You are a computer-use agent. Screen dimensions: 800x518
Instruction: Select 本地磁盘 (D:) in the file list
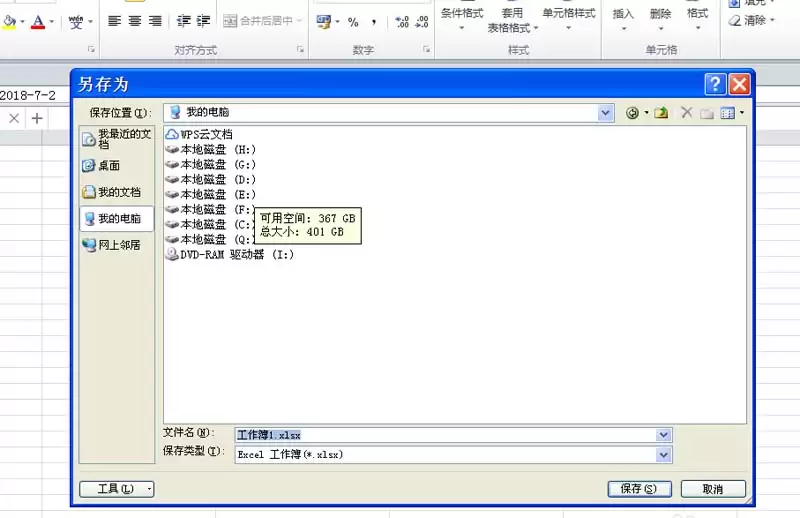(x=211, y=180)
